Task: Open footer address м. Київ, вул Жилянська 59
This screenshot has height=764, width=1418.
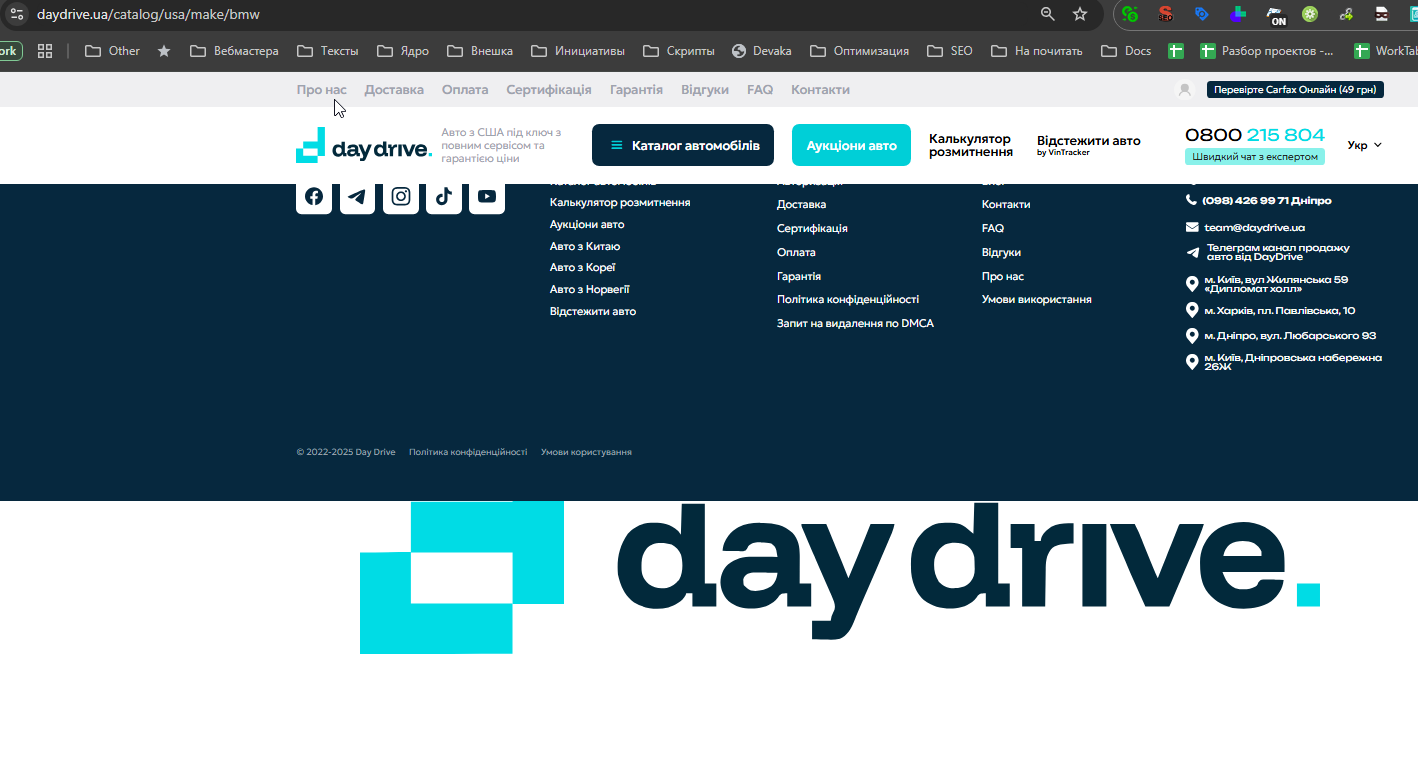Action: tap(1276, 284)
